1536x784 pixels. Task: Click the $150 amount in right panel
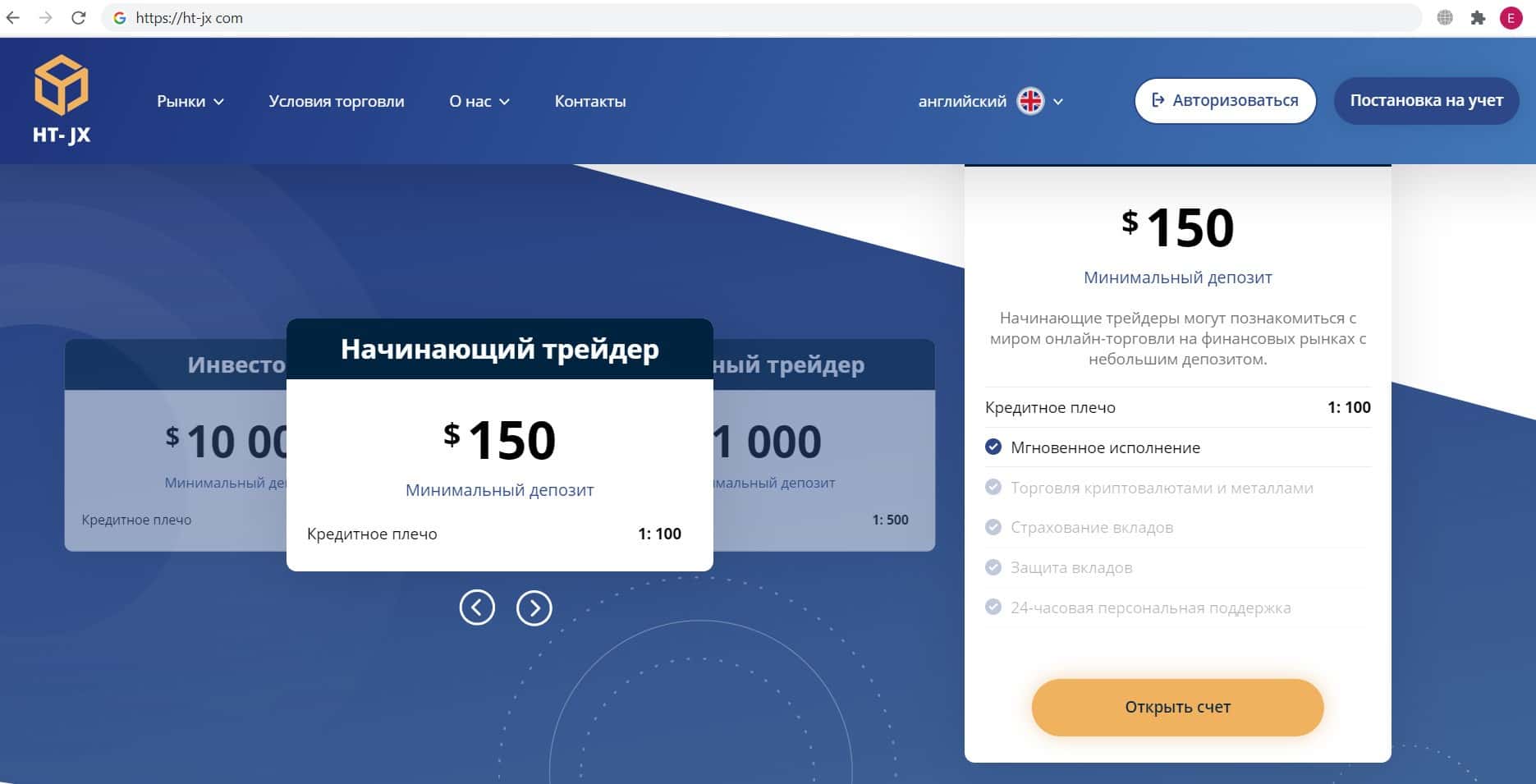click(1177, 227)
